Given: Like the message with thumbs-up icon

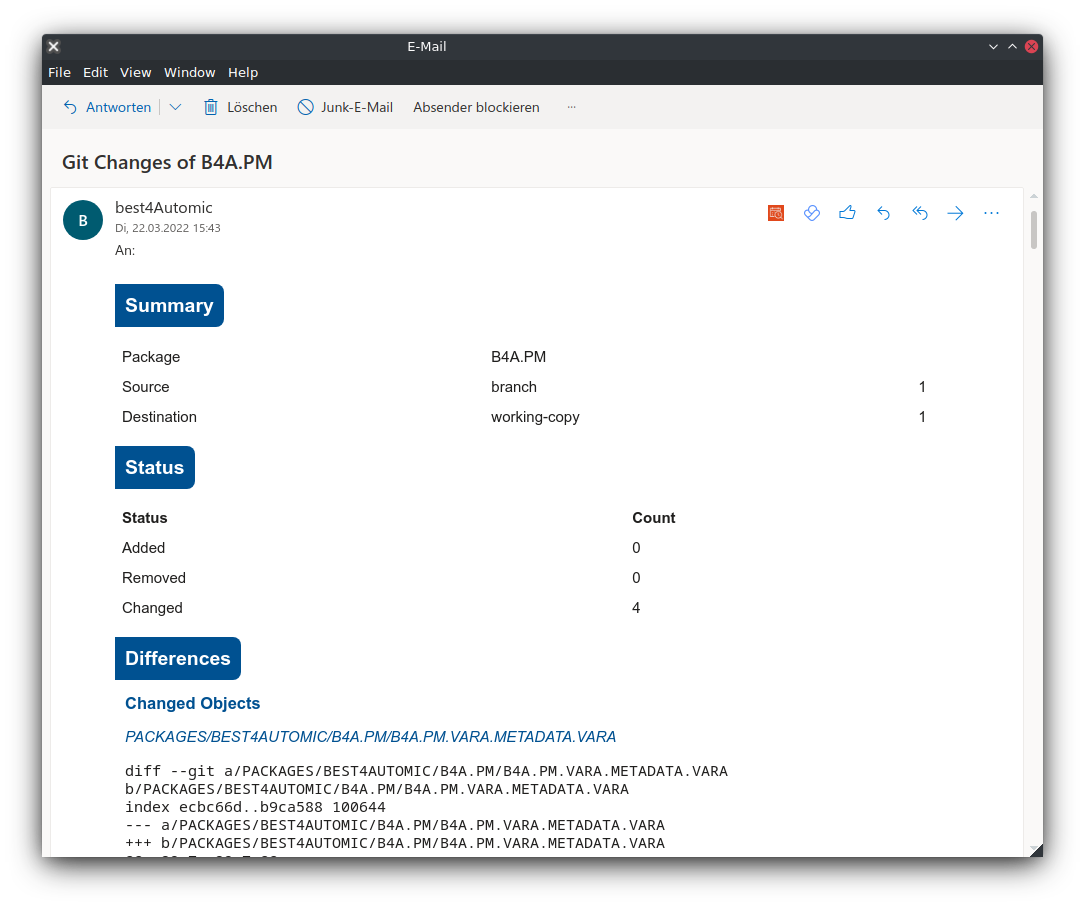Looking at the screenshot, I should (x=847, y=213).
